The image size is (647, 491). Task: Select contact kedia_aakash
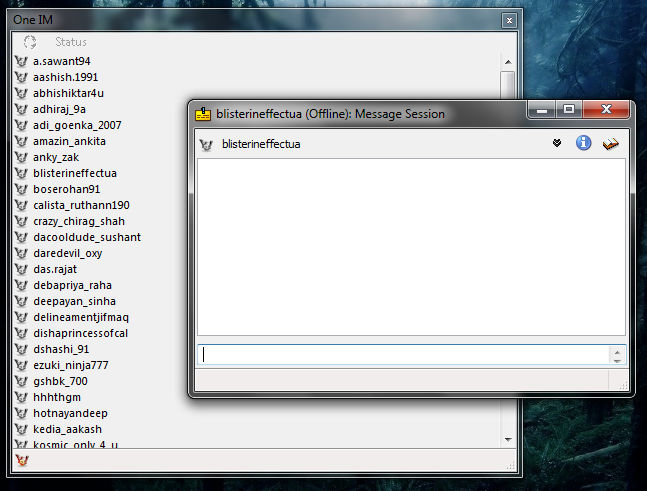click(x=67, y=429)
